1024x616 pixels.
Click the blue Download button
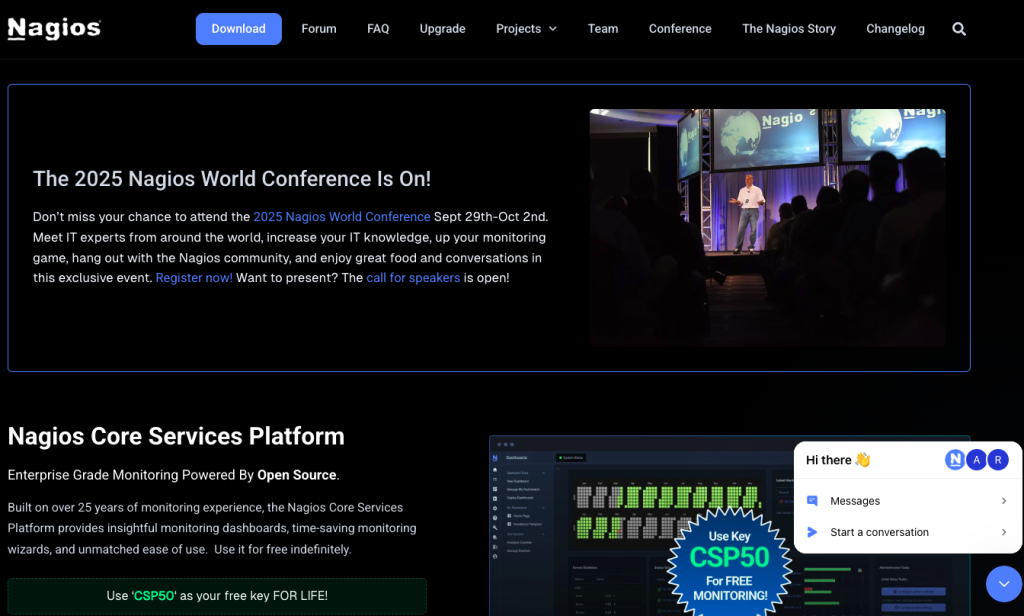pyautogui.click(x=238, y=29)
